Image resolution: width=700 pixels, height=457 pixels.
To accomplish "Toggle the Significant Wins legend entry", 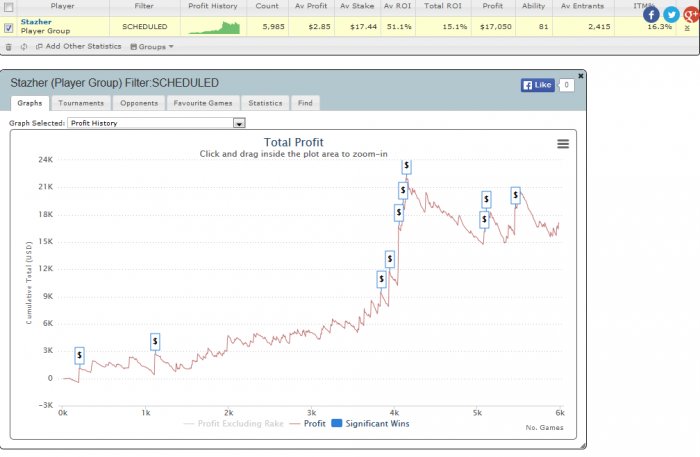I will 371,424.
